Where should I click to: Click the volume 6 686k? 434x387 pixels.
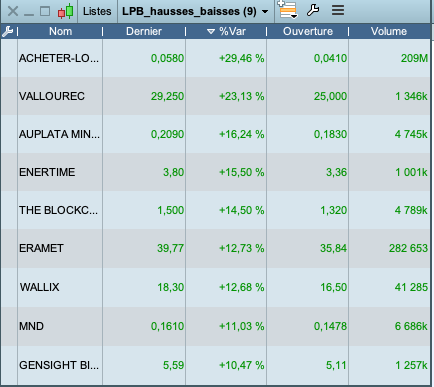(x=411, y=326)
